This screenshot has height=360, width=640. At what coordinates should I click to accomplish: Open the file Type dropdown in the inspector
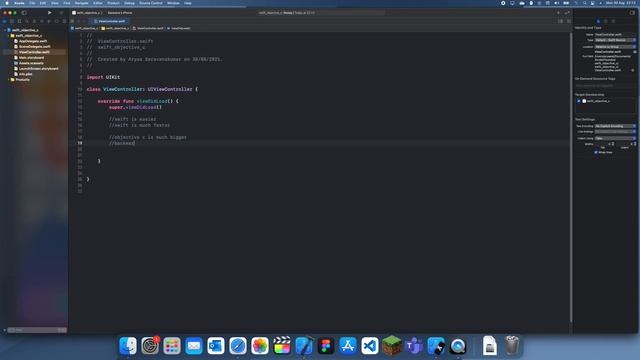[615, 40]
